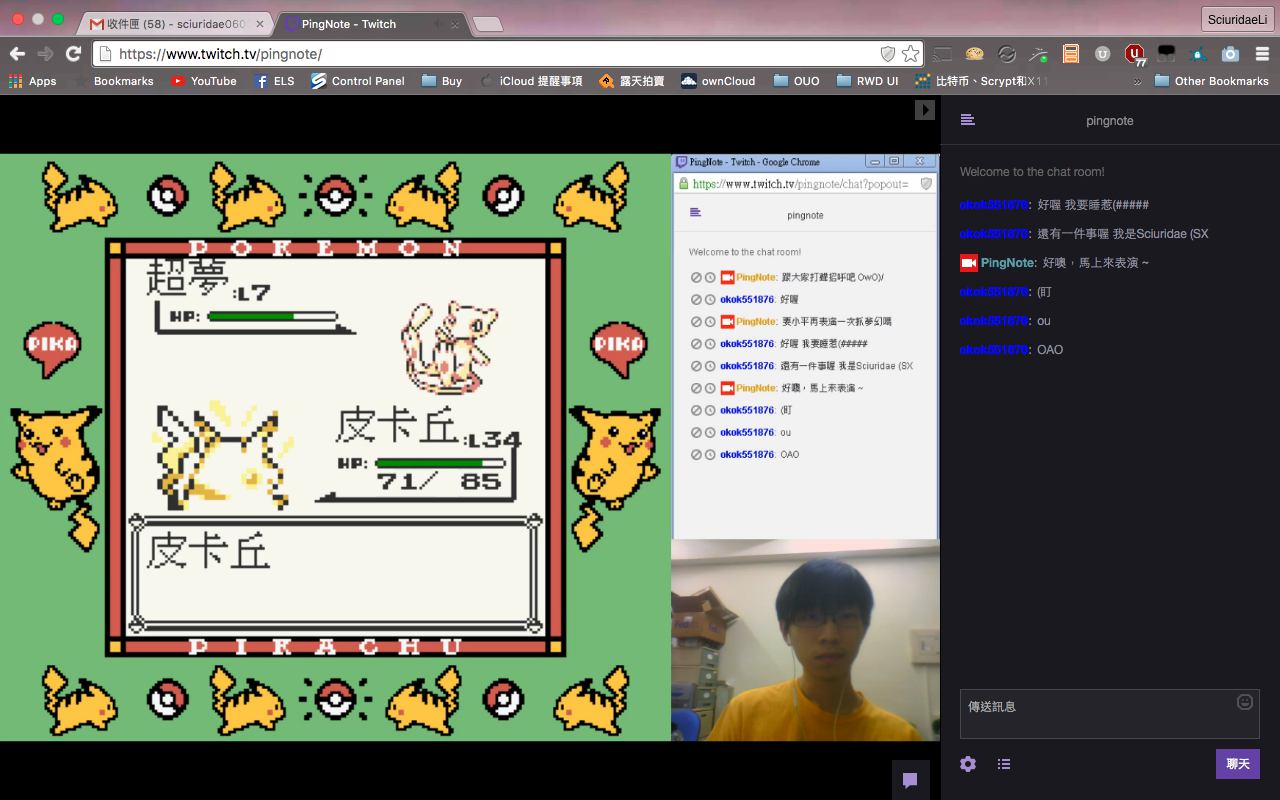Open the camera screenshot extension
Screen dimensions: 1280x800
pyautogui.click(x=1230, y=54)
